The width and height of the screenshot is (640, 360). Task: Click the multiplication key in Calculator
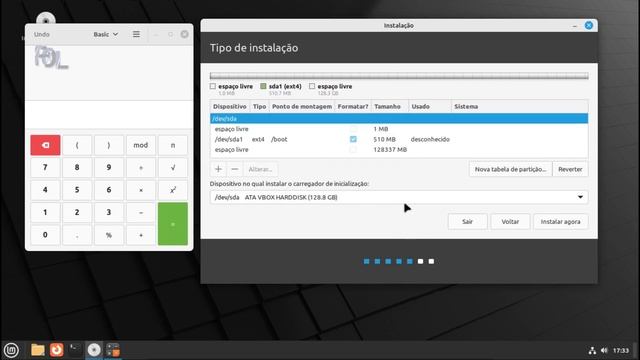pos(141,190)
